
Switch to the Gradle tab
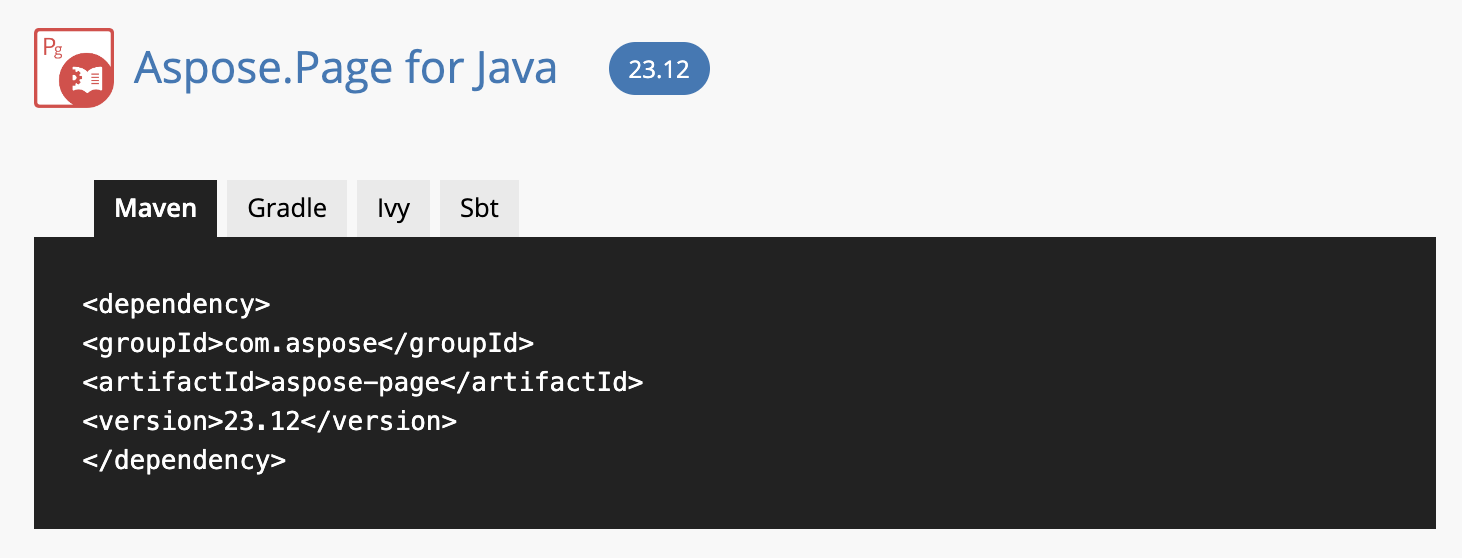(x=287, y=208)
